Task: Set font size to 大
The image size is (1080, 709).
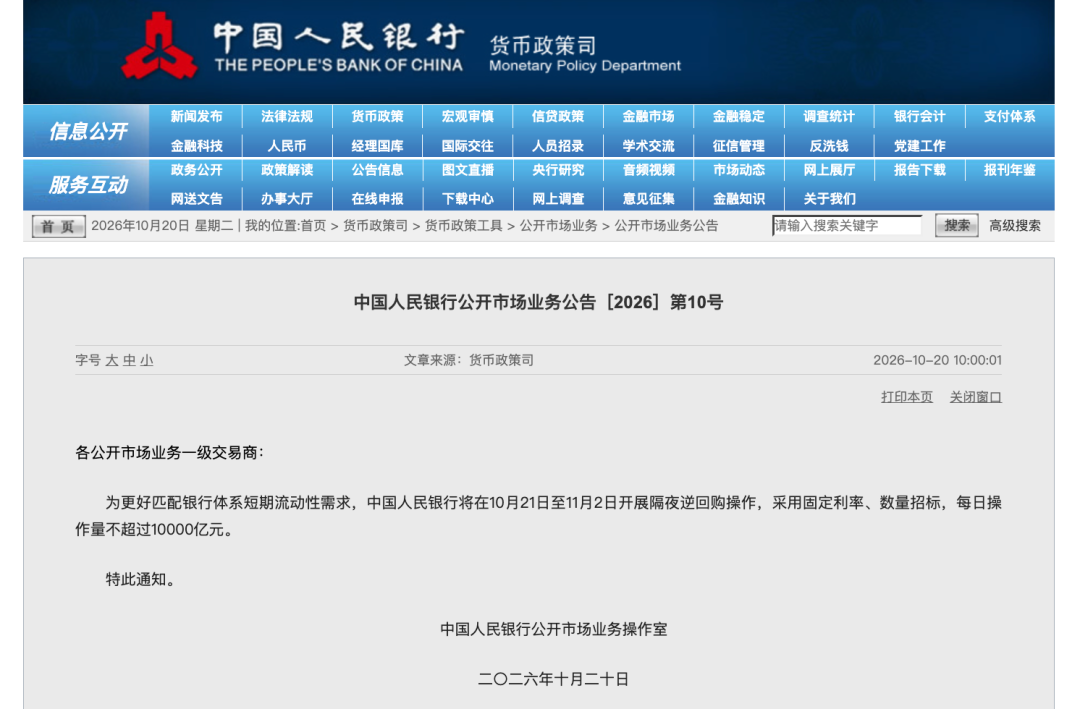Action: (112, 360)
